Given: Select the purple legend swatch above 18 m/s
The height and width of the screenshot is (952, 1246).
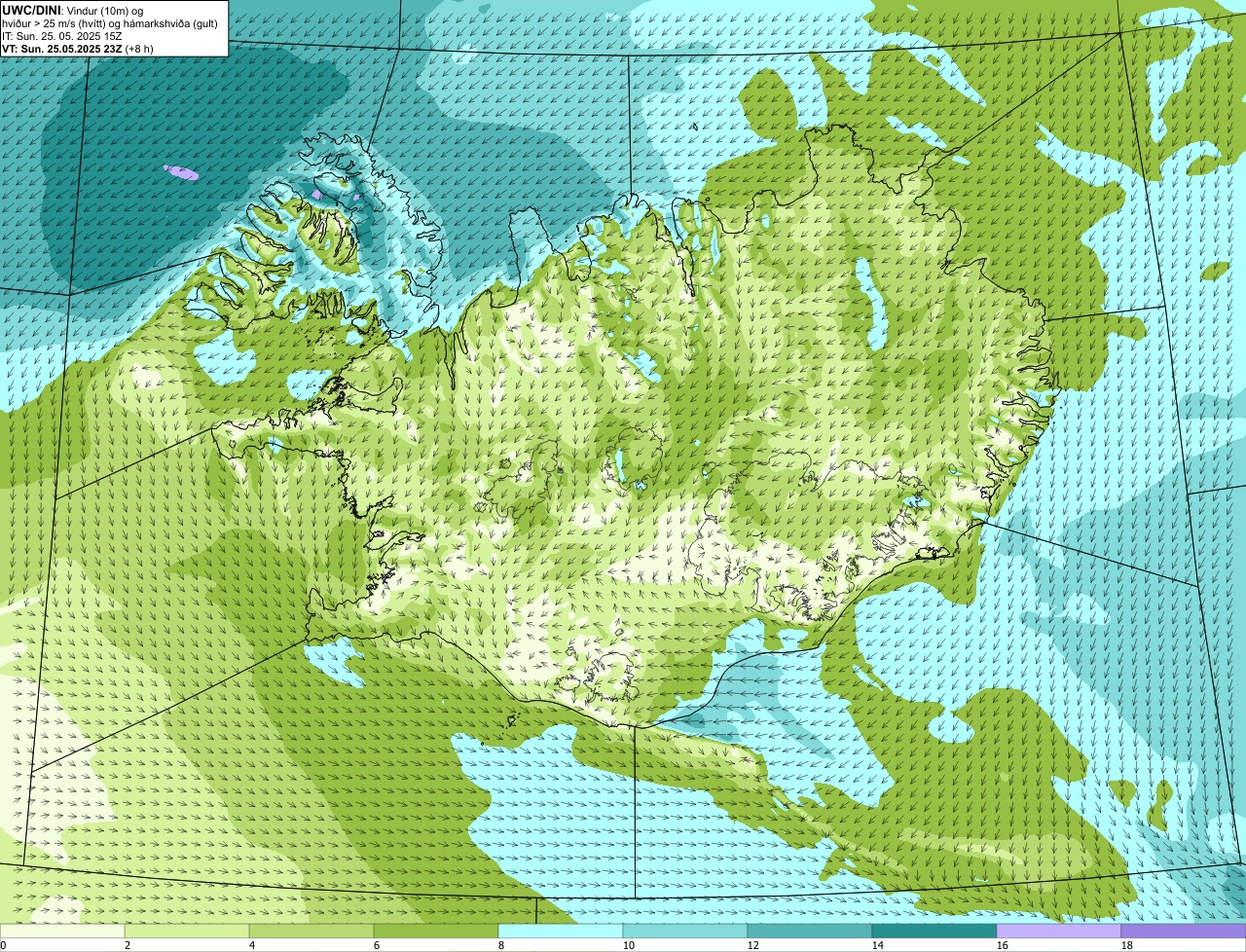Looking at the screenshot, I should point(1184,932).
